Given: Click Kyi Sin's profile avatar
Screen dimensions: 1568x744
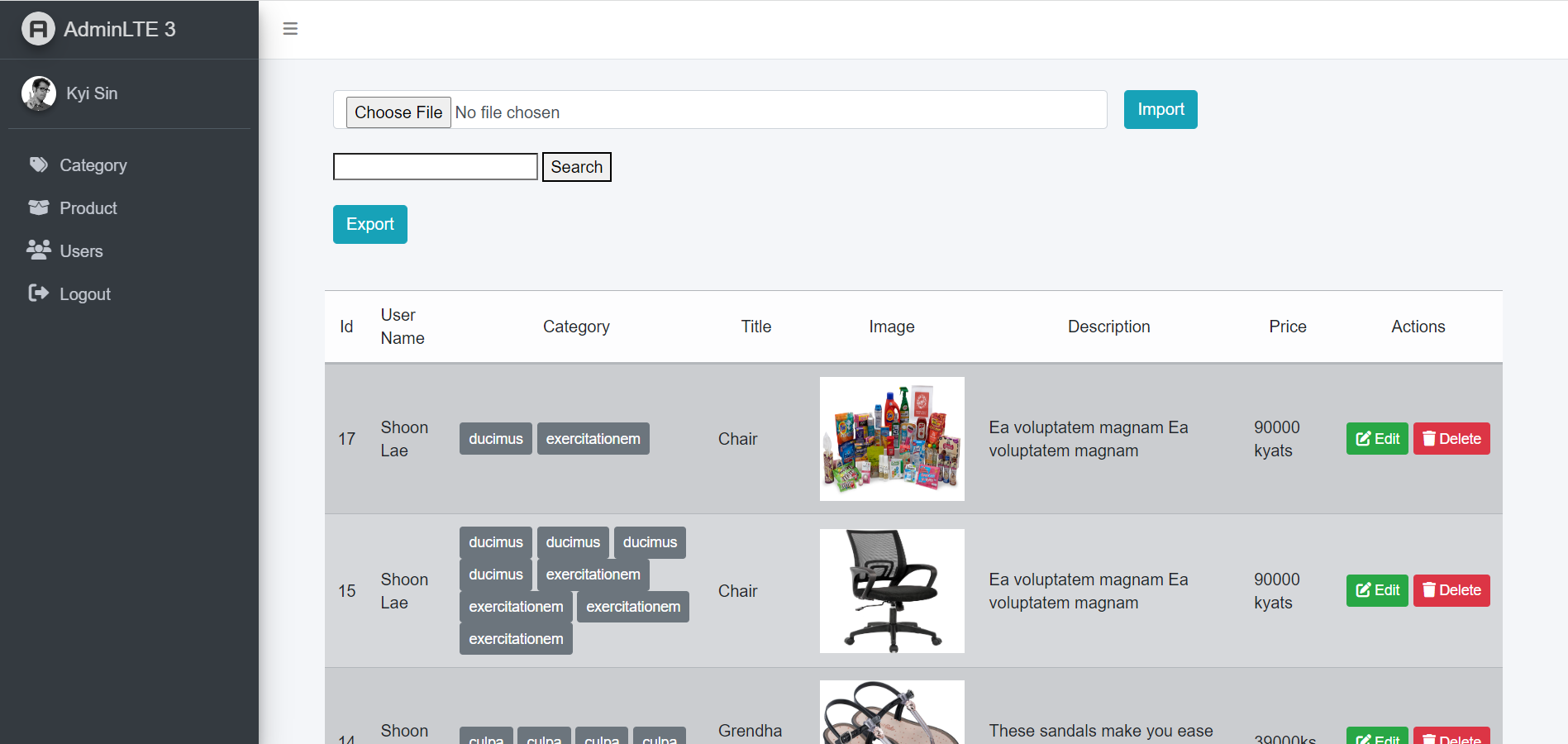Looking at the screenshot, I should click(38, 93).
